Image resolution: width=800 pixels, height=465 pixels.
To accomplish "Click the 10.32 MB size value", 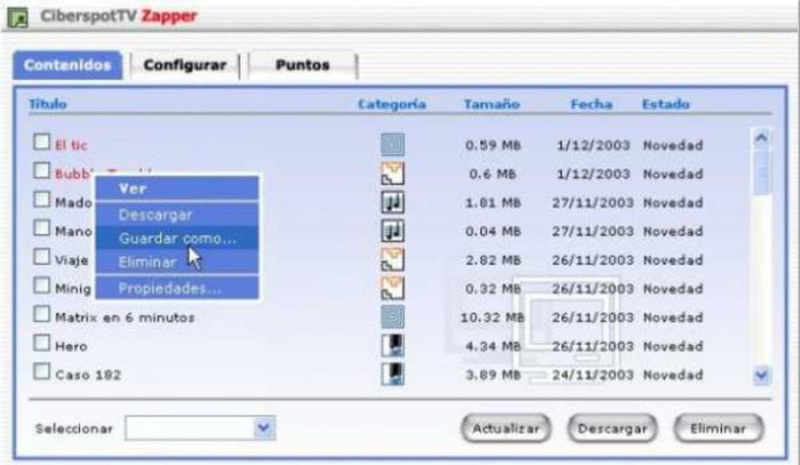I will 492,317.
